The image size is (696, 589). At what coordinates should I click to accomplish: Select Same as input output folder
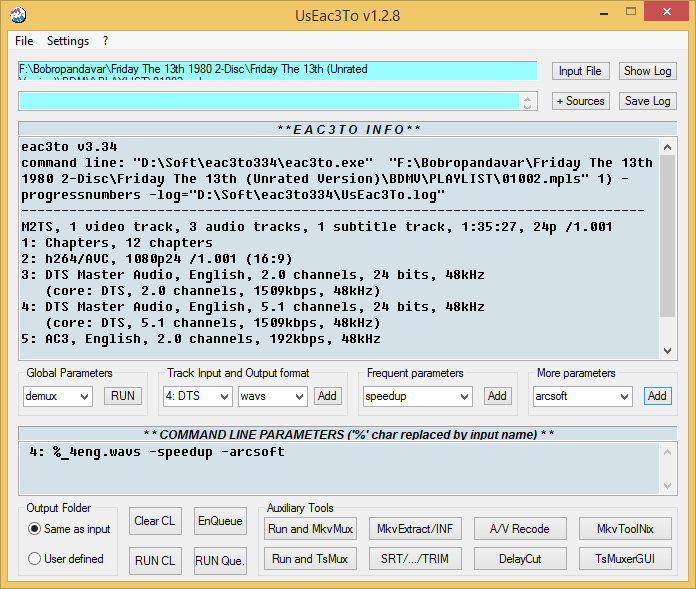(69, 529)
